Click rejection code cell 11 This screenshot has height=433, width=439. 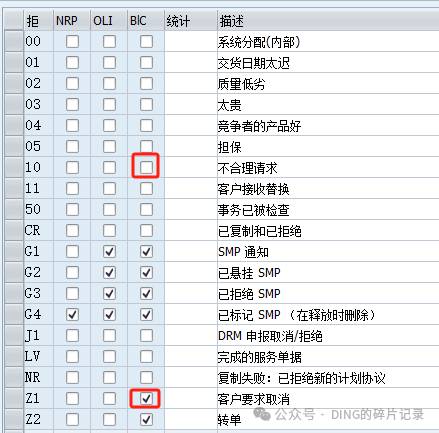(39, 188)
